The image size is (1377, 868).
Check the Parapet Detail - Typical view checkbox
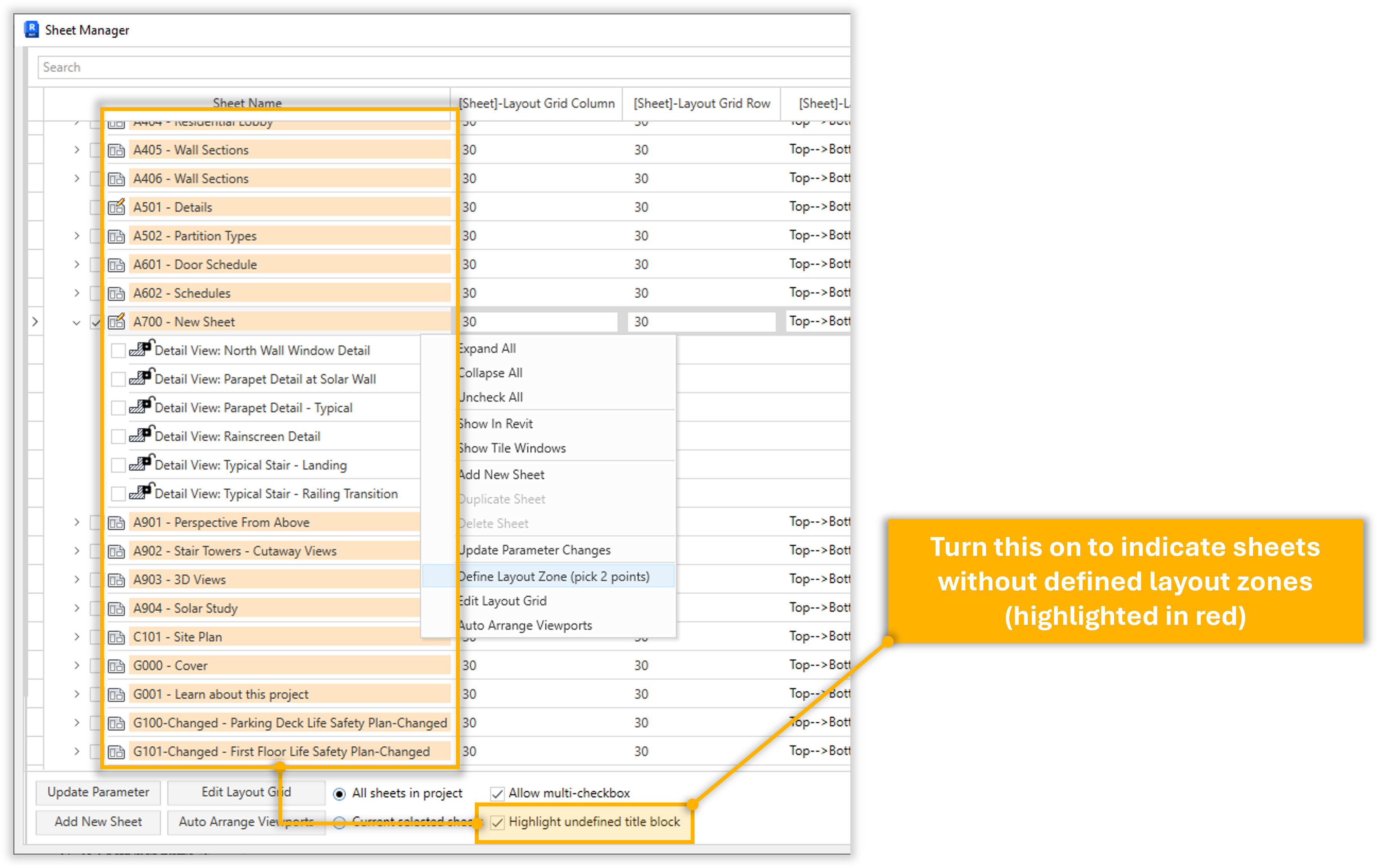coord(119,408)
